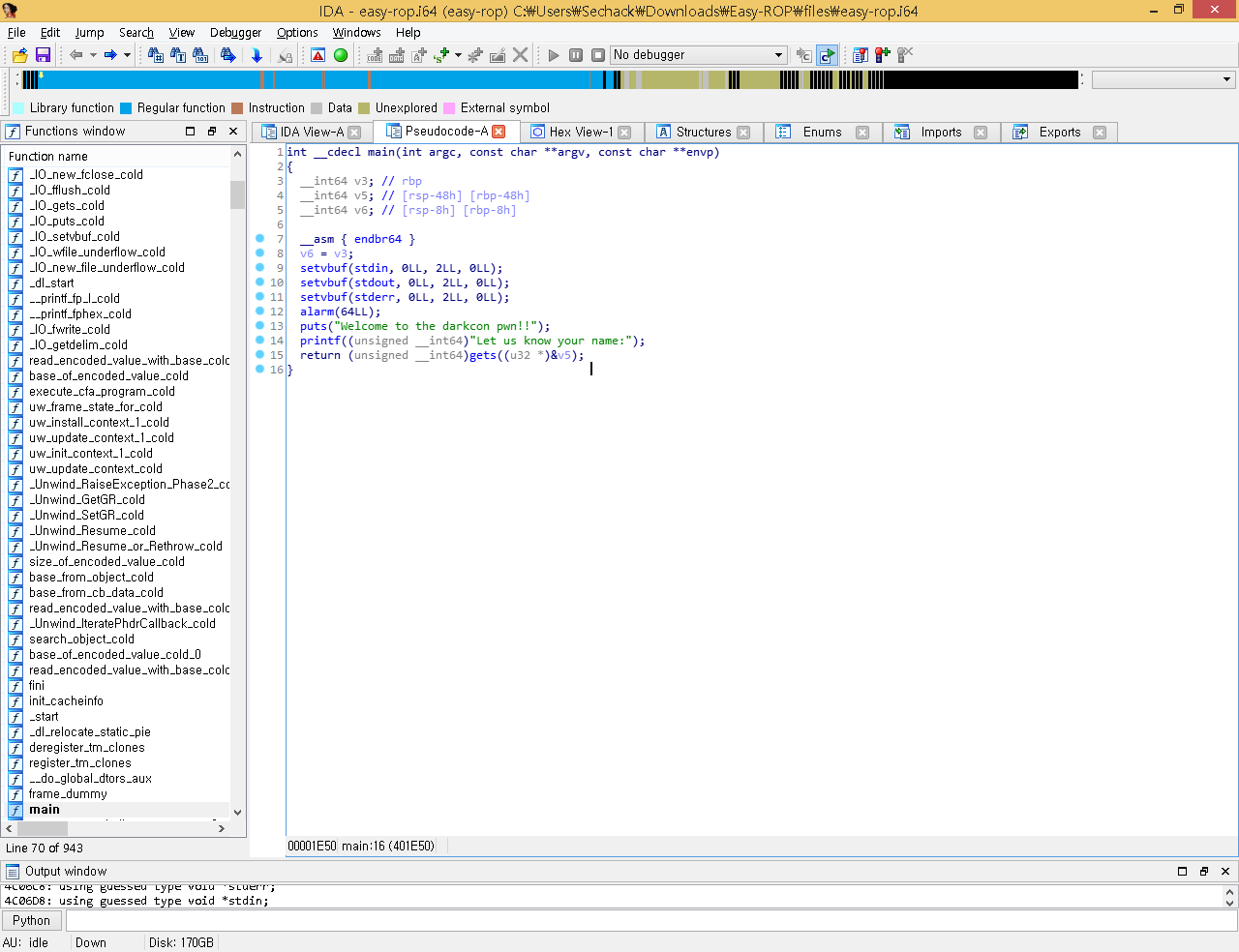The height and width of the screenshot is (952, 1239).
Task: Open the forward-arrow history dropdown
Action: click(x=127, y=55)
